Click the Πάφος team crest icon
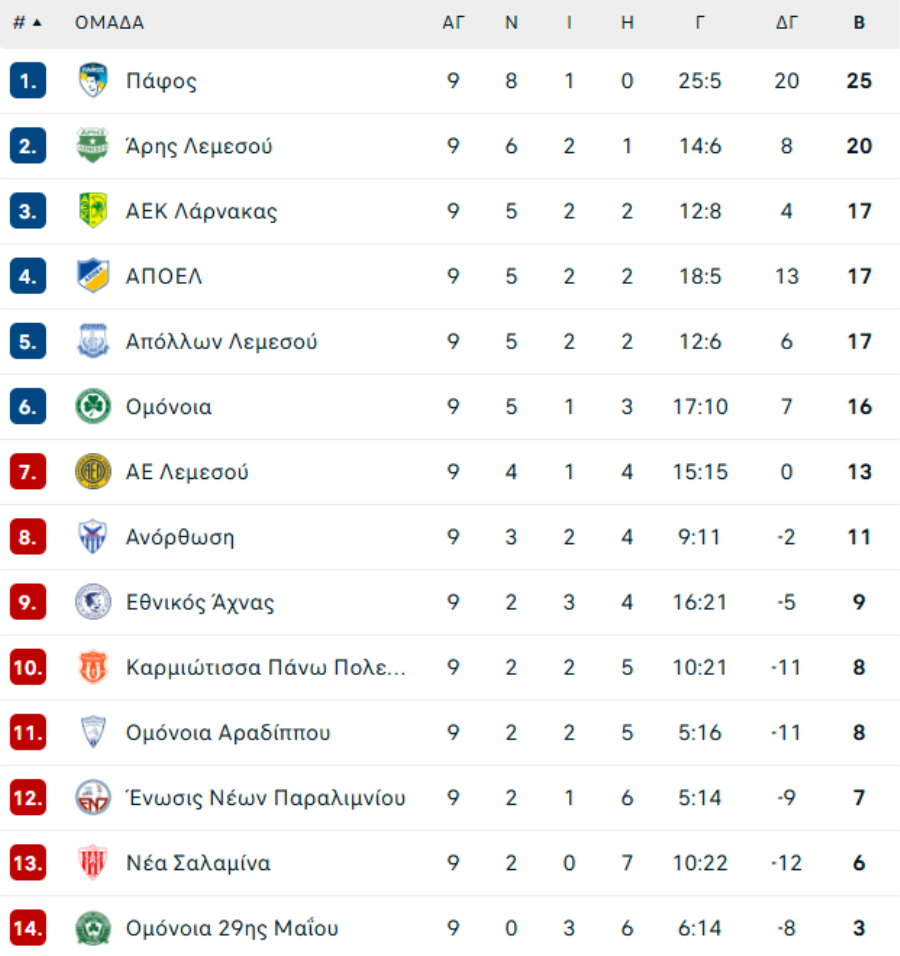This screenshot has height=956, width=900. click(x=93, y=80)
